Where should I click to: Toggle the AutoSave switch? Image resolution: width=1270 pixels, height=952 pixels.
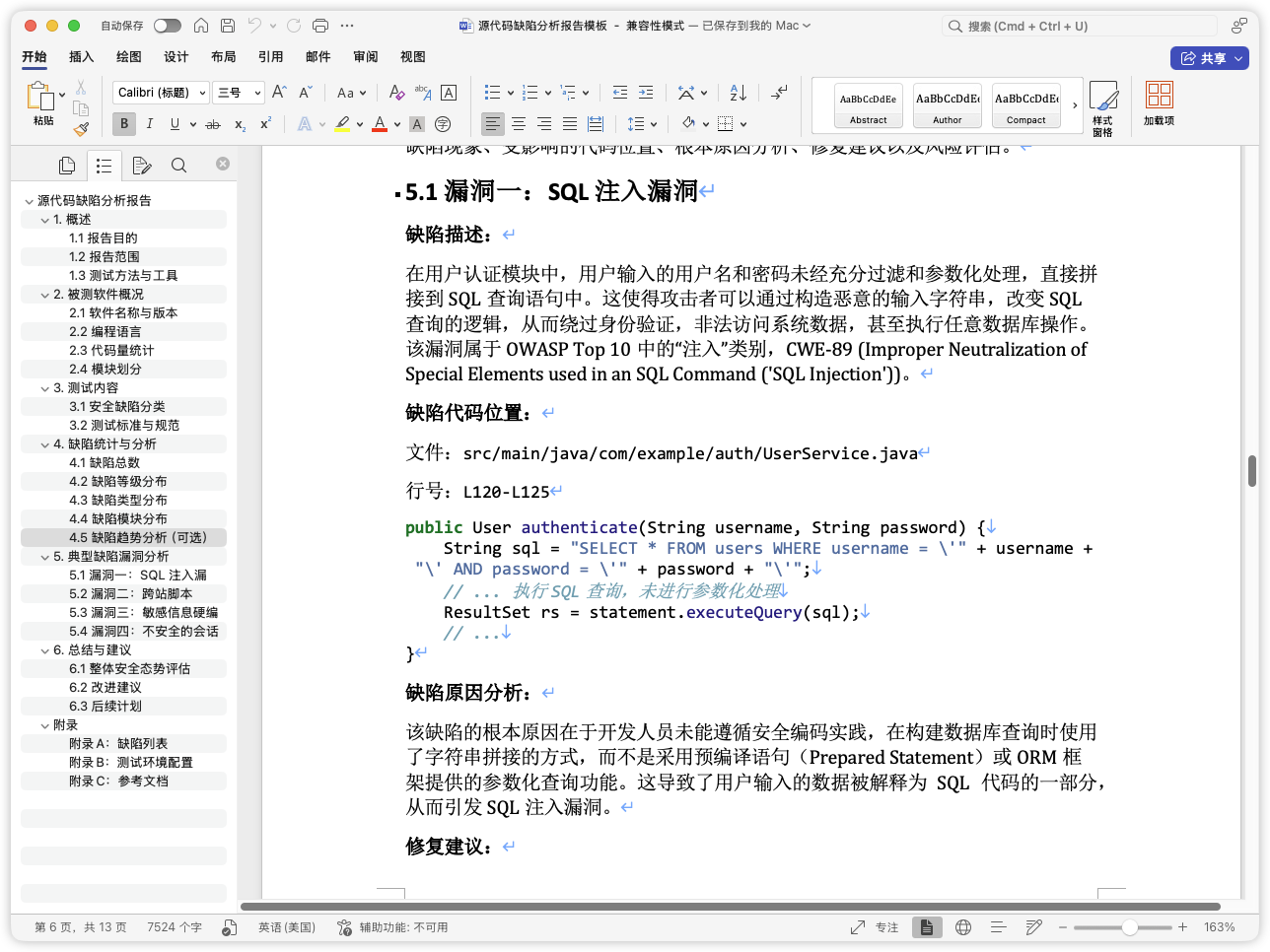167,26
